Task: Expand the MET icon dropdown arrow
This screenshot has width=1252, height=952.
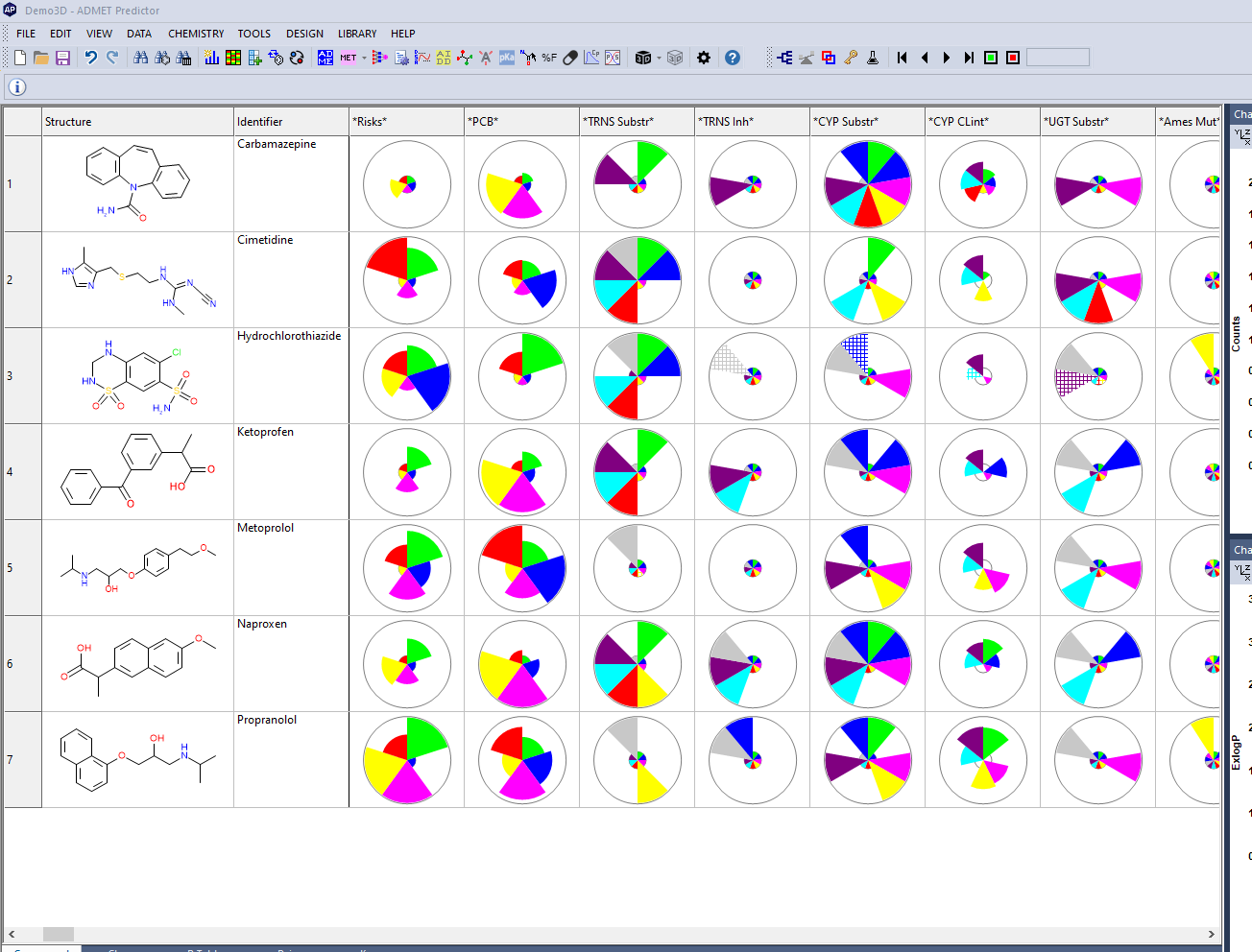Action: point(364,59)
